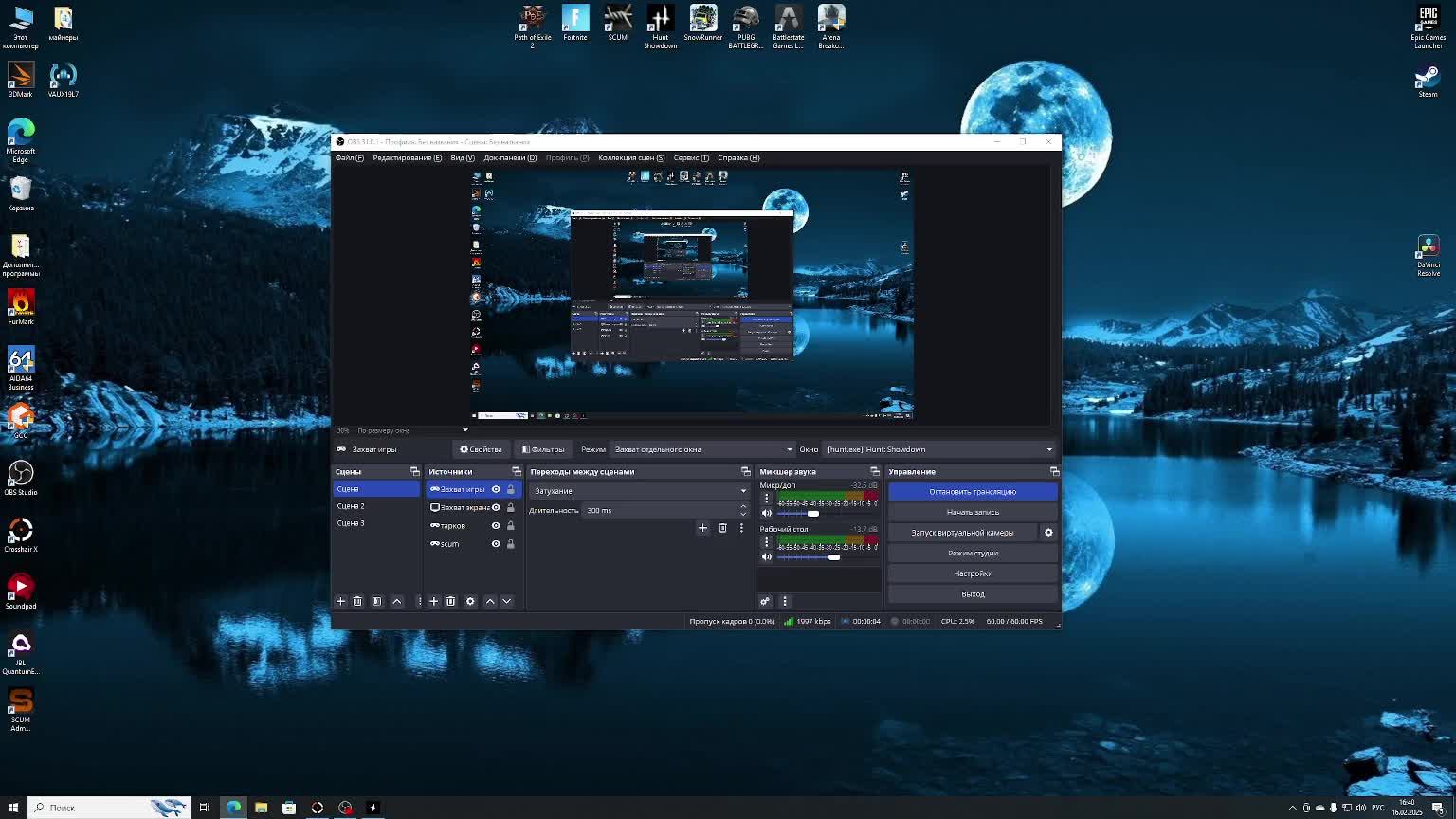This screenshot has width=1456, height=819.
Task: Open the Окно window selection dropdown
Action: pyautogui.click(x=938, y=449)
